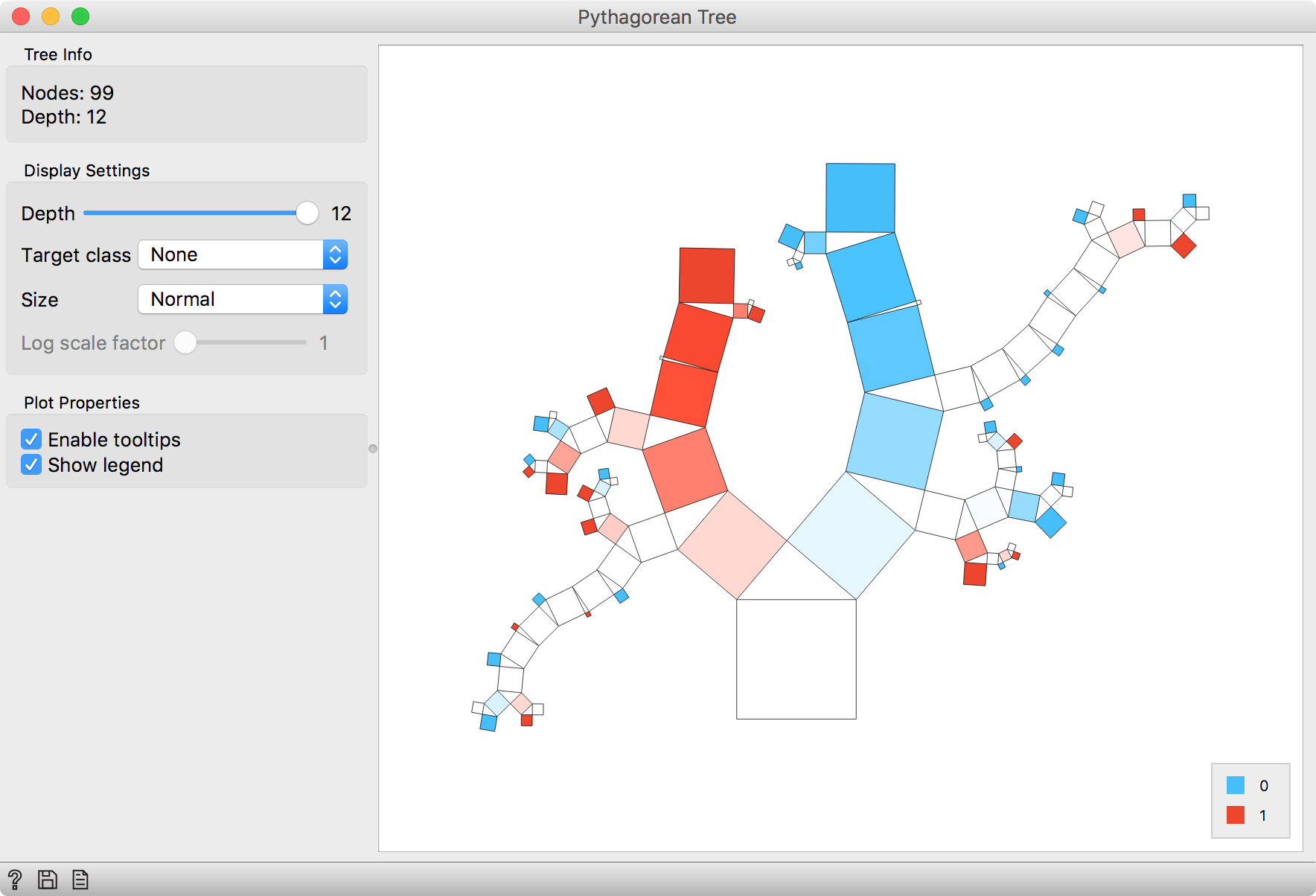Open the help documentation via question mark icon

pos(16,879)
